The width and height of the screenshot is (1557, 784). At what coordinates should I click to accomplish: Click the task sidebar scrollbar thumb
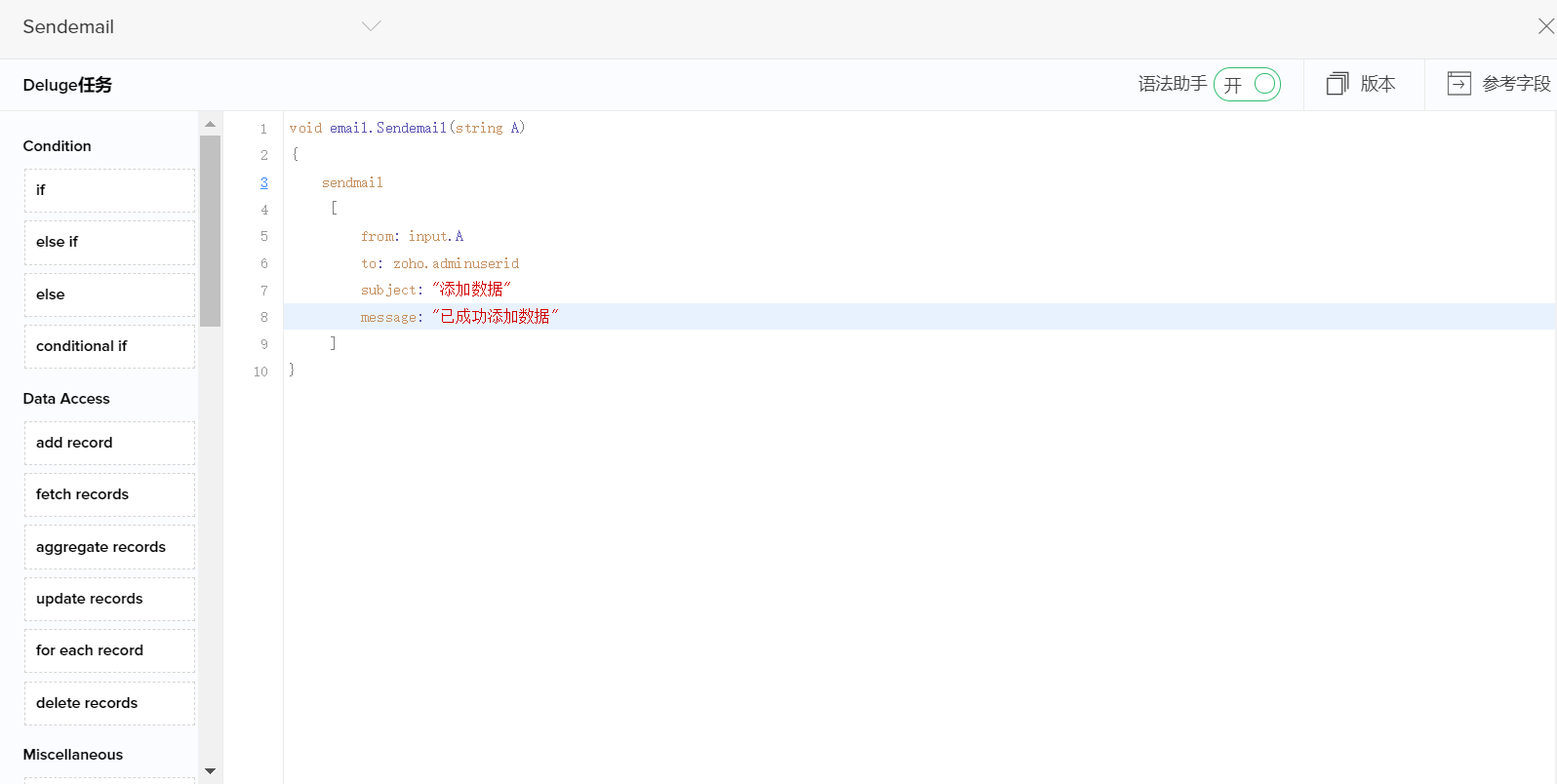click(210, 230)
